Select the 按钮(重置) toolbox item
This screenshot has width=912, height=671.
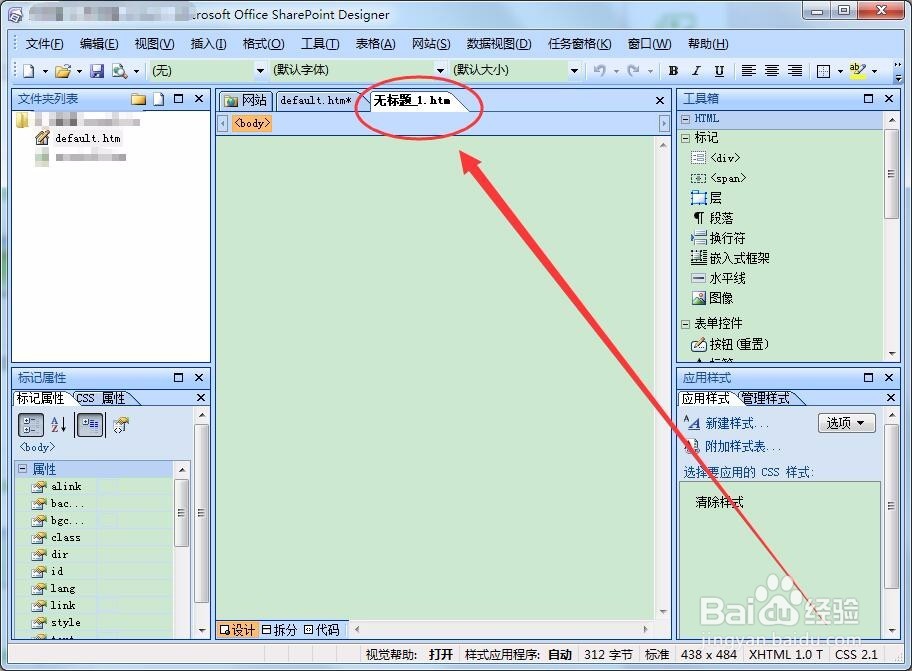(730, 344)
